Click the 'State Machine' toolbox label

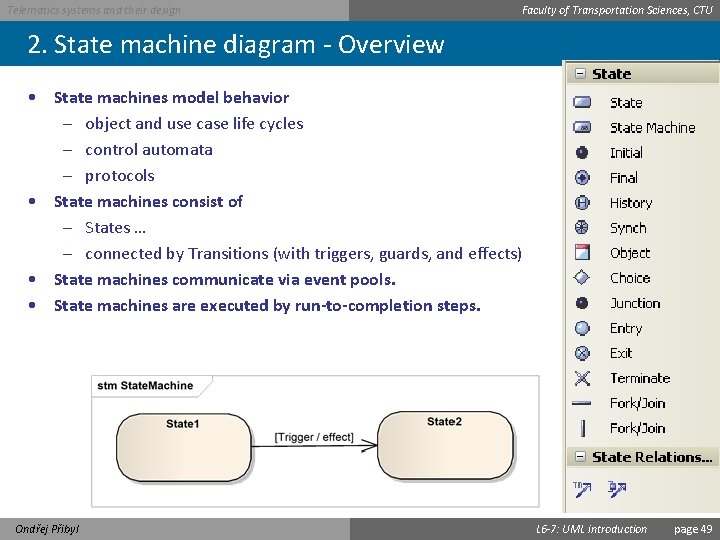[652, 128]
